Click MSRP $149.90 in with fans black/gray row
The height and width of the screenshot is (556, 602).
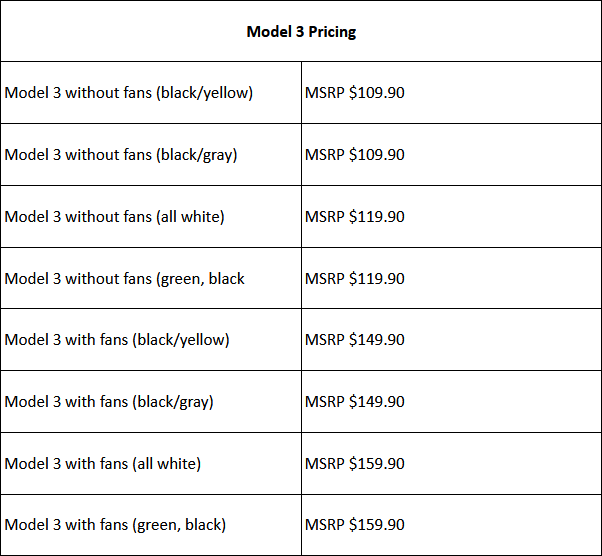coord(452,402)
